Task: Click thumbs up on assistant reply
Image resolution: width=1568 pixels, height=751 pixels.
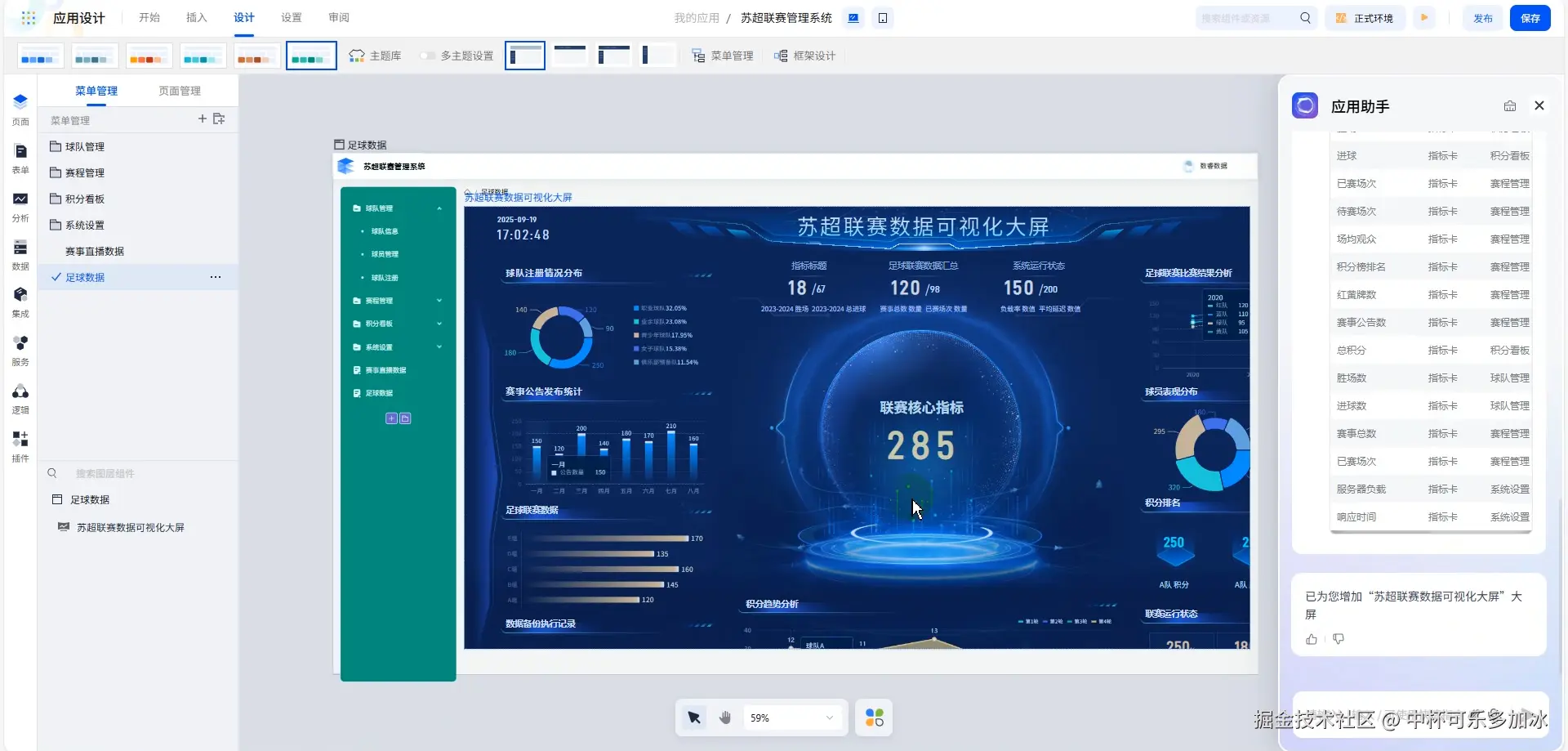Action: coord(1312,639)
